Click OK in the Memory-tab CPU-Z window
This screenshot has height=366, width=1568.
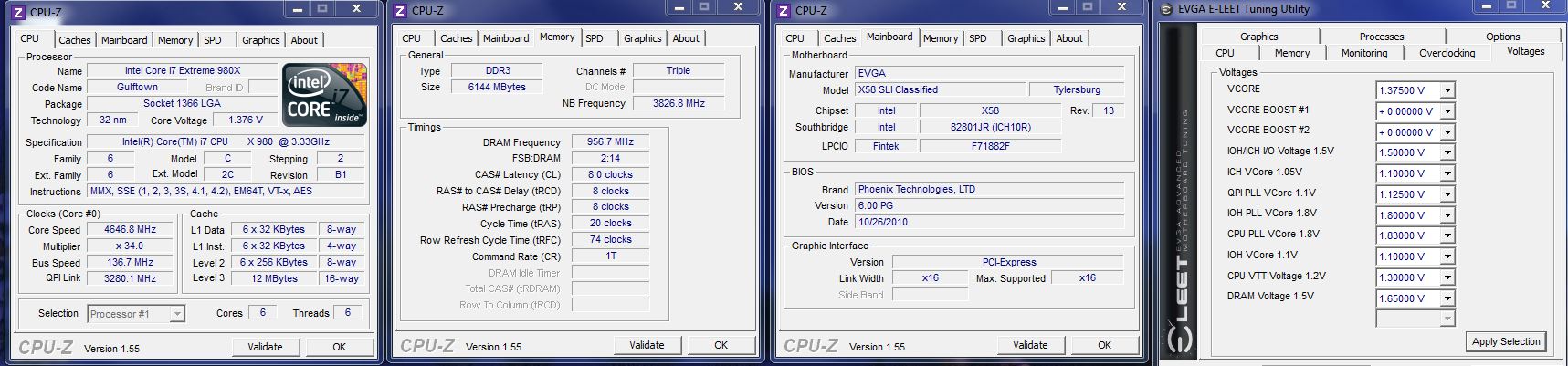721,345
